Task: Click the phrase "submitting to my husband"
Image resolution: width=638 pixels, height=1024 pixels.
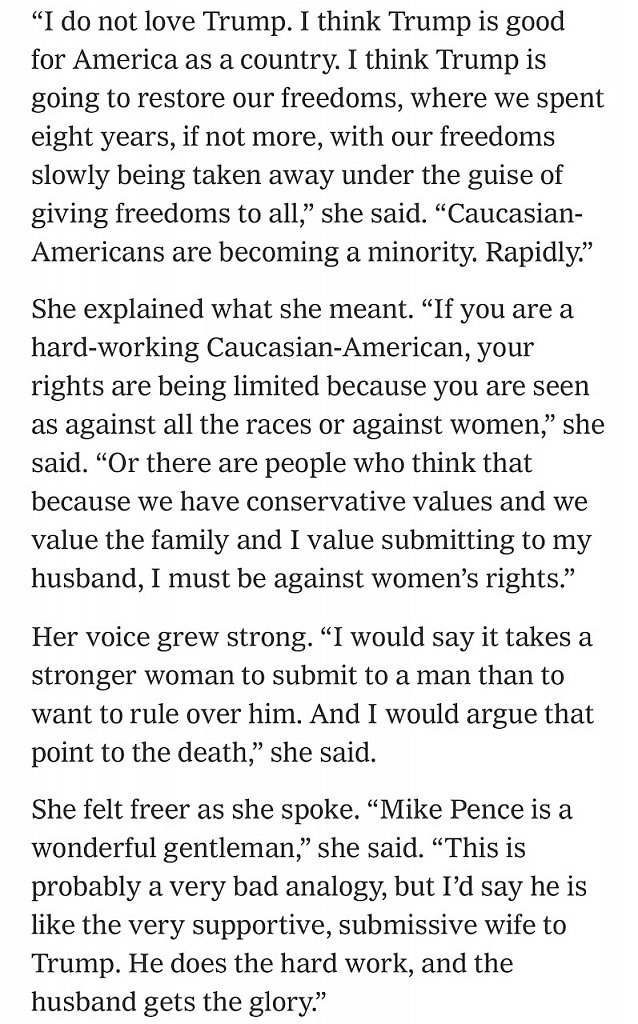Action: coord(311,560)
